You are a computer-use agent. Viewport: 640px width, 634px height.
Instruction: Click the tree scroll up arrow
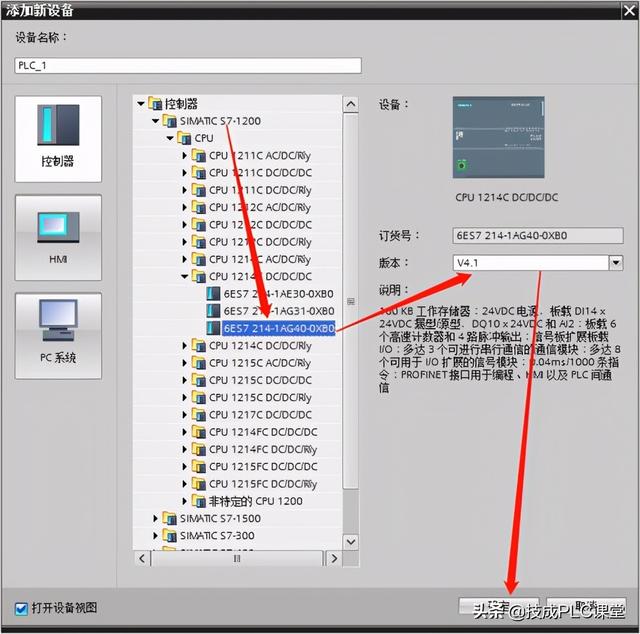[351, 104]
